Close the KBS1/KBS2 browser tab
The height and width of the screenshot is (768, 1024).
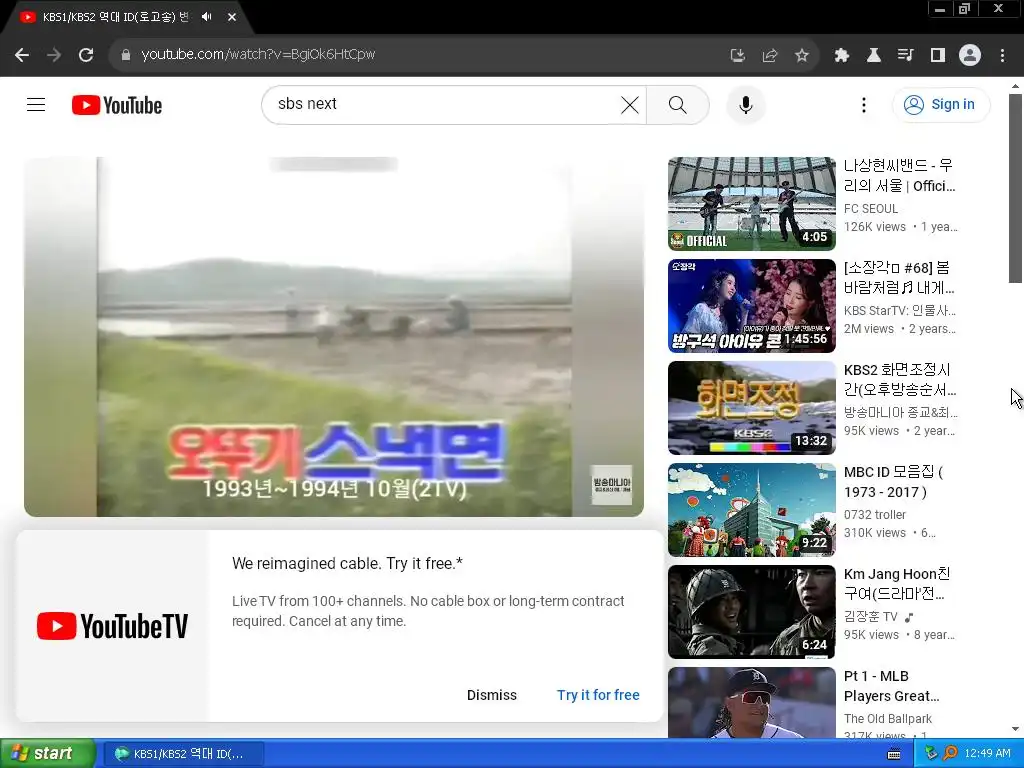click(x=232, y=17)
